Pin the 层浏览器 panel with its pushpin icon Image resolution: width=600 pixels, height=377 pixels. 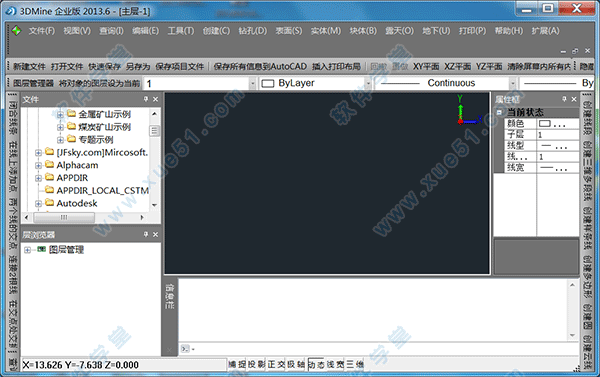(x=146, y=234)
